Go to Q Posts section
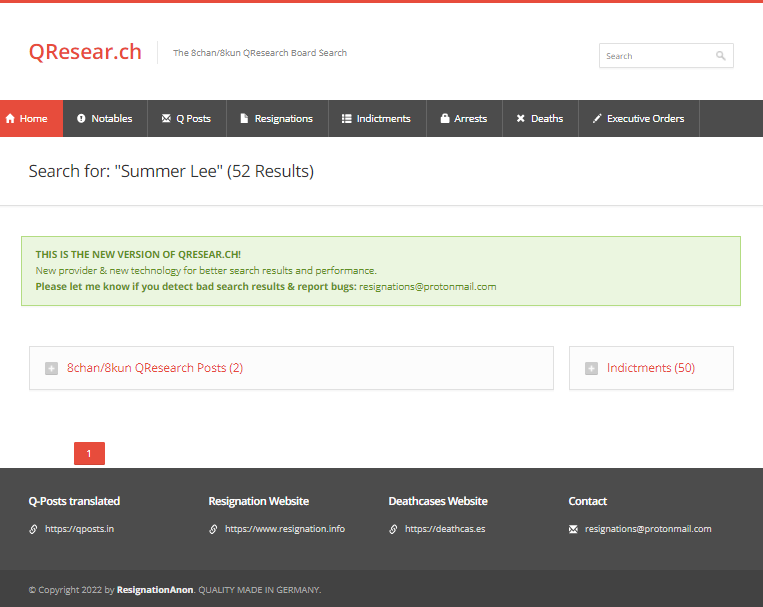Image resolution: width=763 pixels, height=607 pixels. pos(187,118)
